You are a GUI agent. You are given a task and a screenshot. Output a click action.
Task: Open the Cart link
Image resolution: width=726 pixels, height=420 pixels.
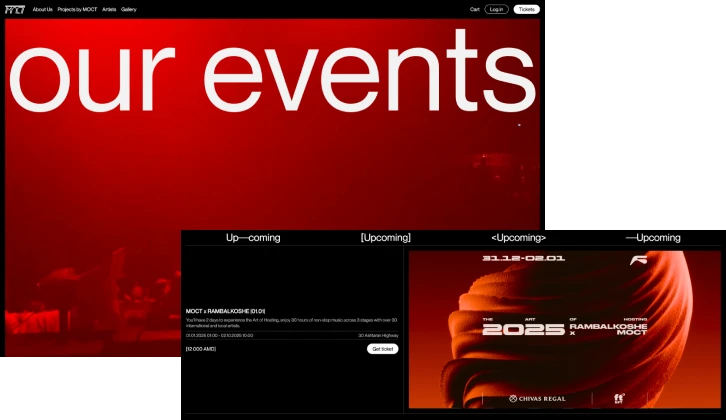(x=475, y=9)
